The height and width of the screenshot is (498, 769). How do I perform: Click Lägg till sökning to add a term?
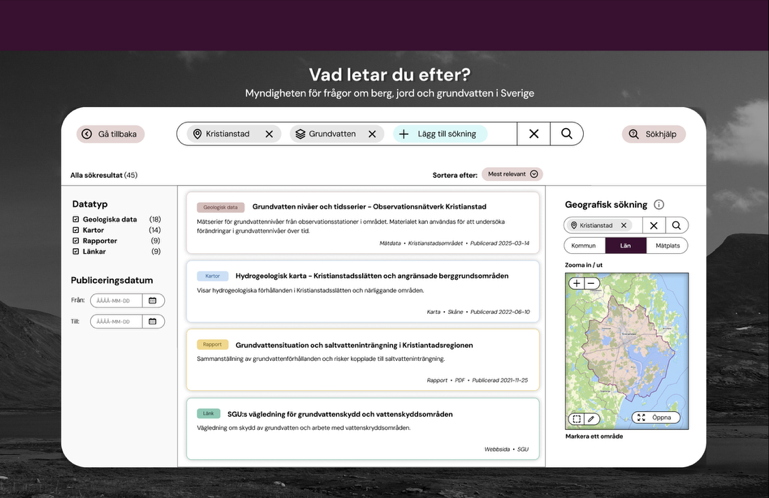(440, 134)
